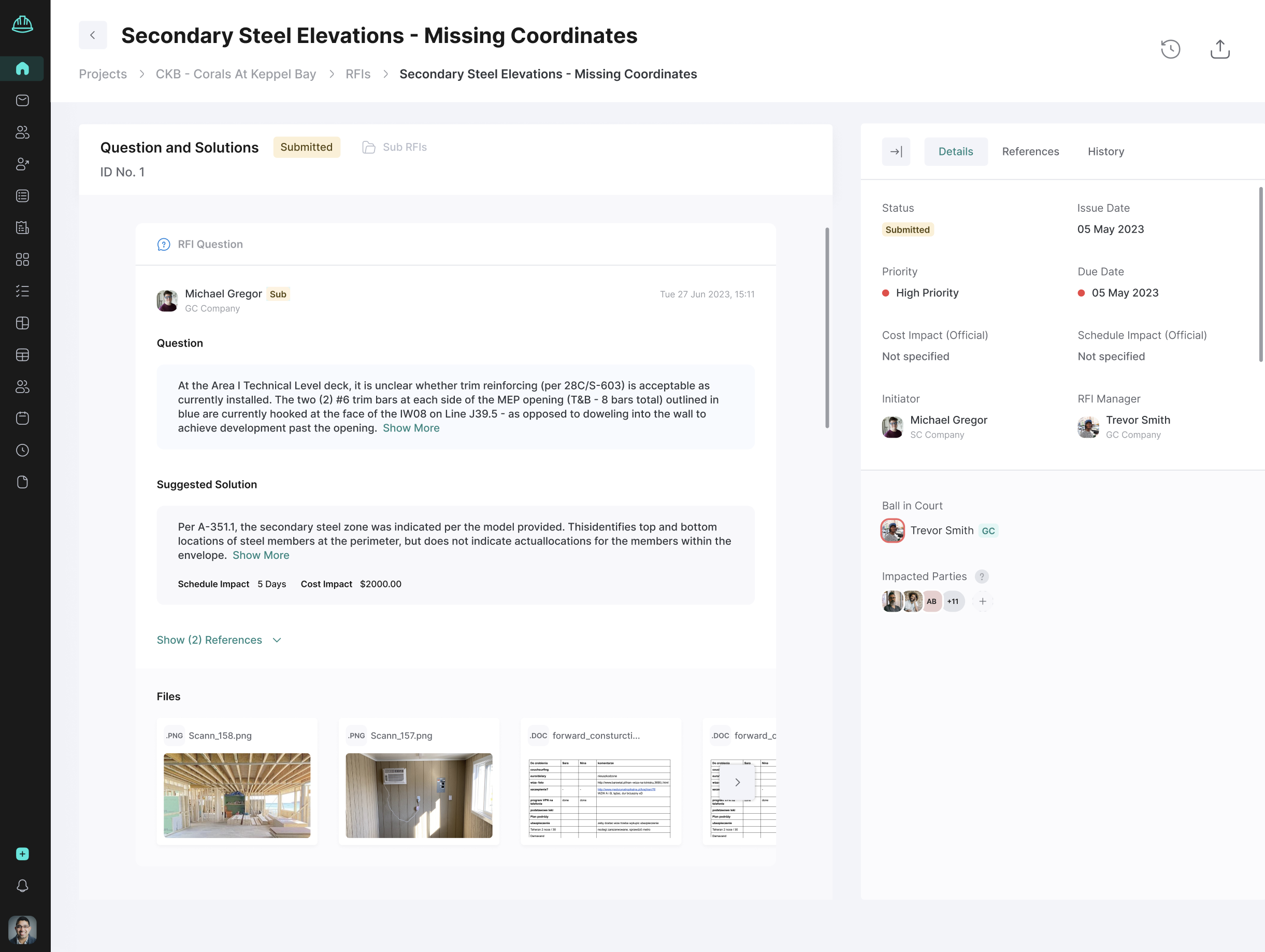Expand Show (2) References
Image resolution: width=1265 pixels, height=952 pixels.
219,640
